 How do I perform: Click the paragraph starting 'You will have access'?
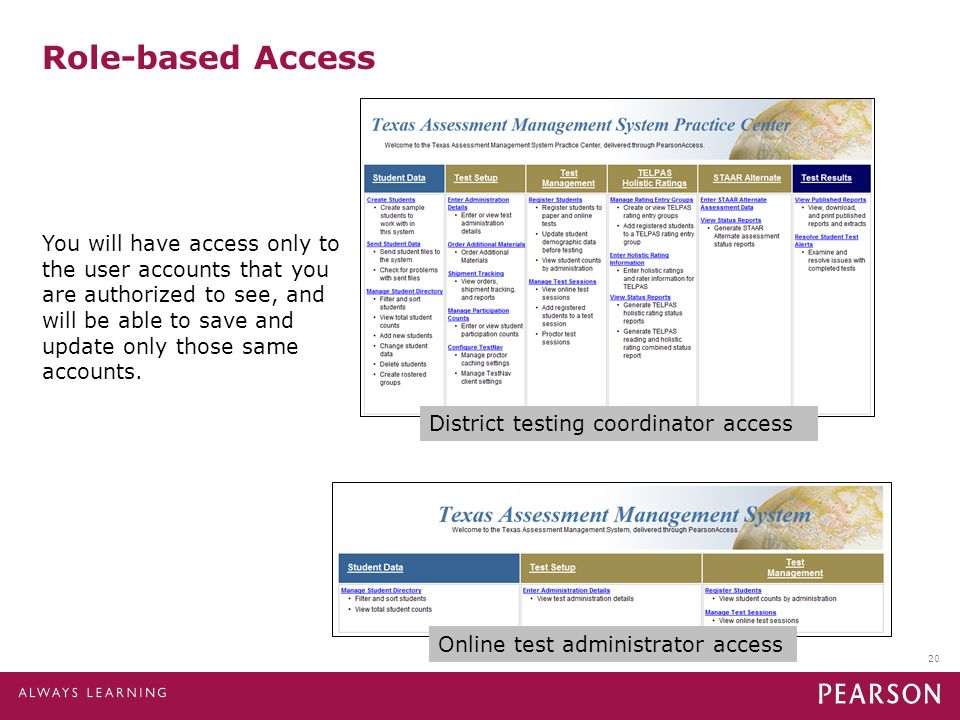pos(190,307)
